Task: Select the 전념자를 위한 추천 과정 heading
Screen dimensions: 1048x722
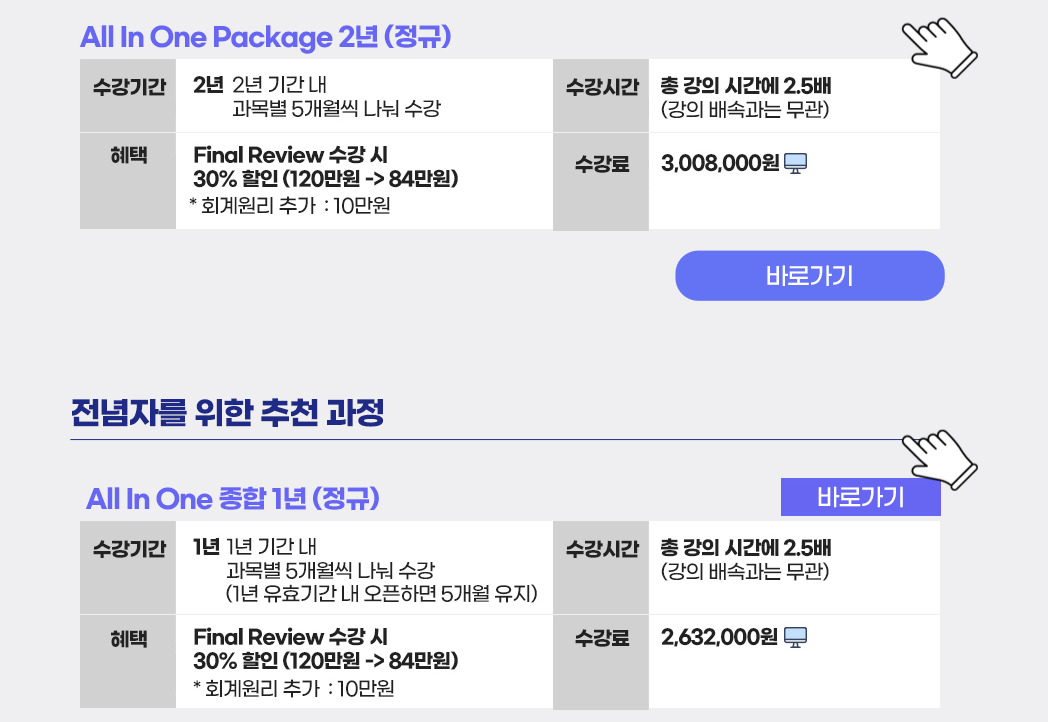Action: pyautogui.click(x=227, y=412)
